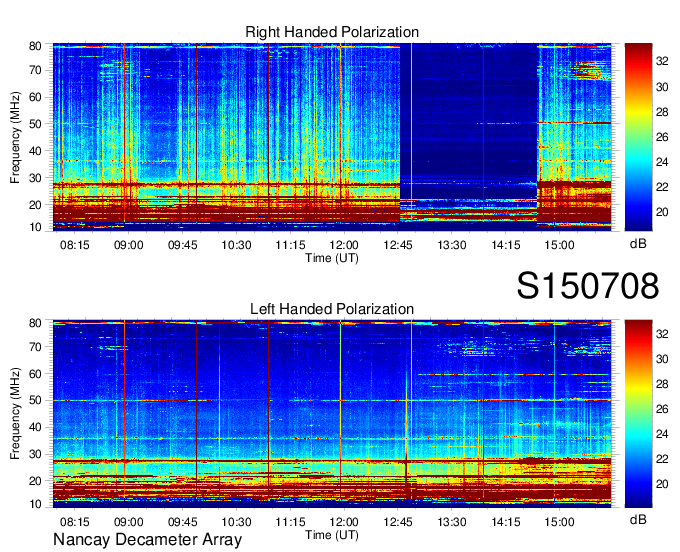Click the 12:00 tick on the bottom plot
The height and width of the screenshot is (552, 680).
coord(344,522)
